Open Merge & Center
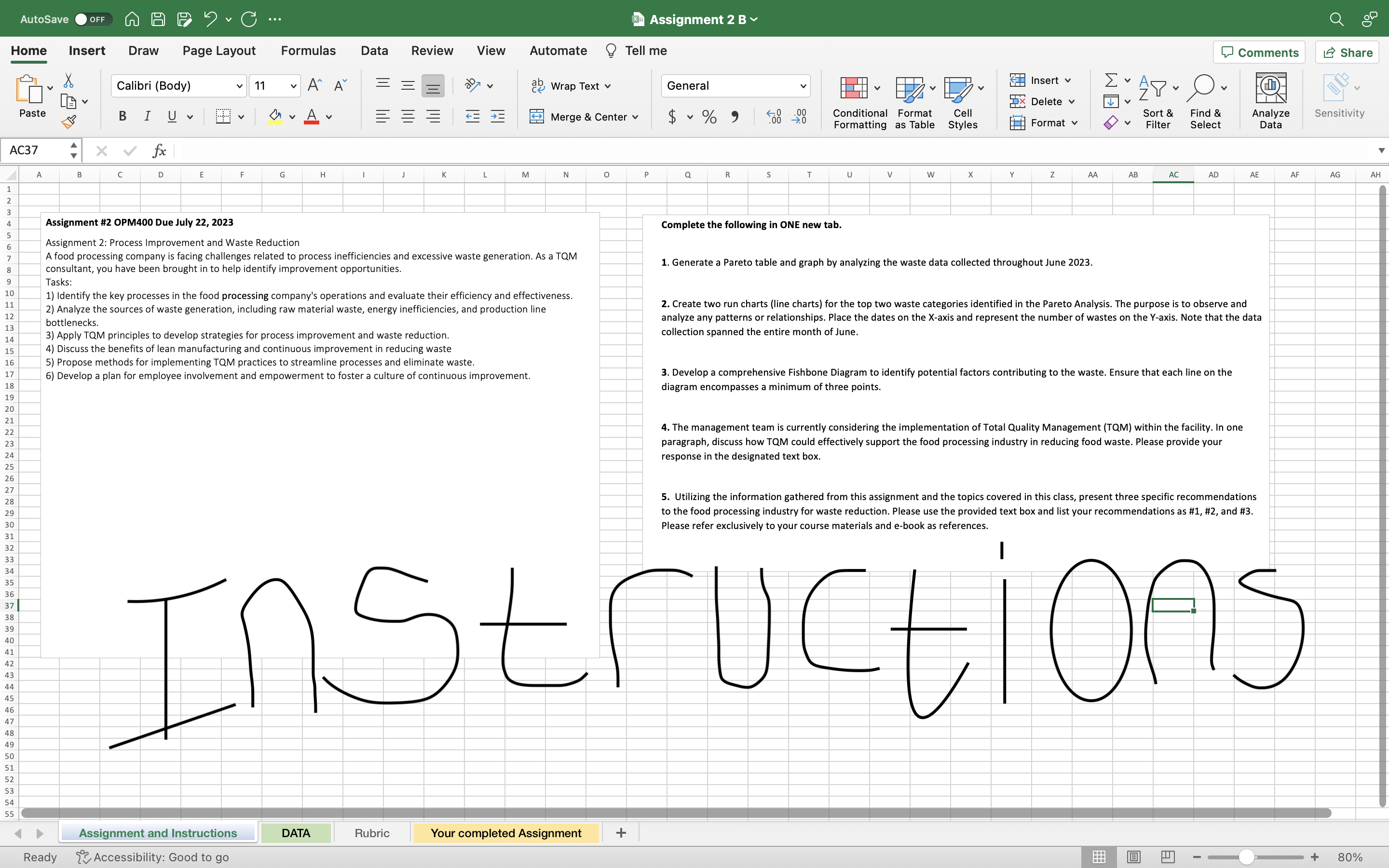This screenshot has width=1389, height=868. (585, 117)
